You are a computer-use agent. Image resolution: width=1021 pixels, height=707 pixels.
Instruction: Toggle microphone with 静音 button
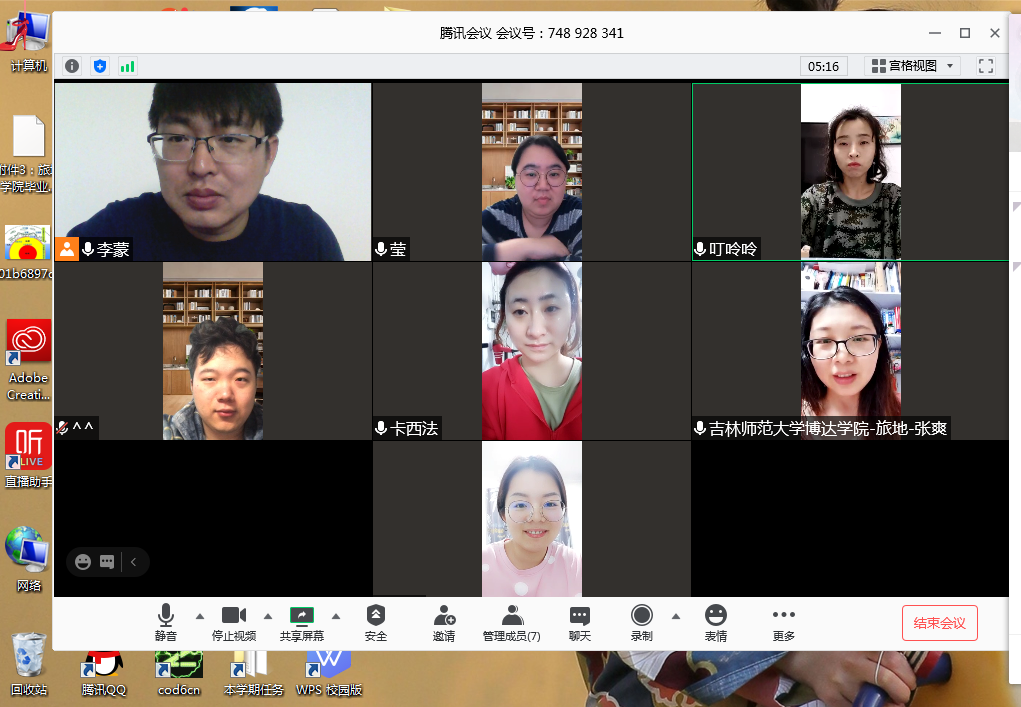pyautogui.click(x=166, y=623)
